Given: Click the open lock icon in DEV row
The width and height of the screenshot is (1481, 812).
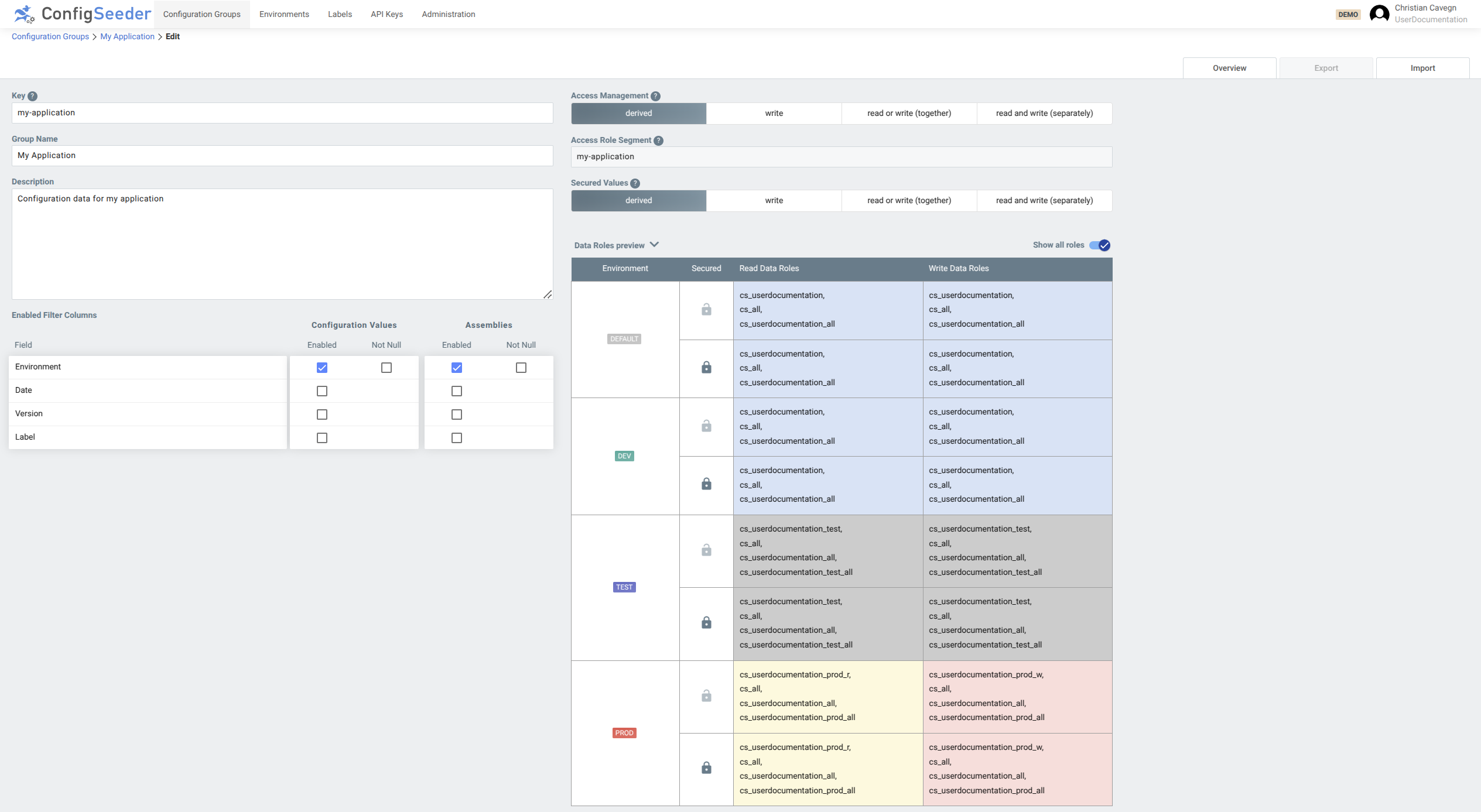Looking at the screenshot, I should click(x=706, y=426).
